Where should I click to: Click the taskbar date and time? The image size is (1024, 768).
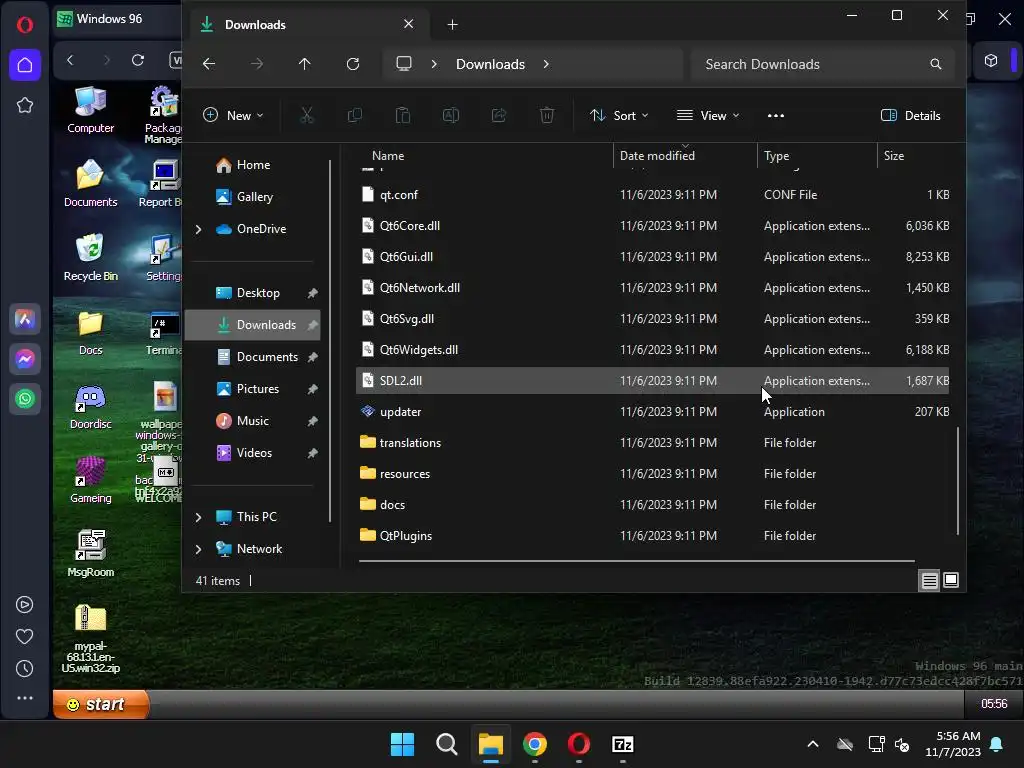(x=953, y=744)
